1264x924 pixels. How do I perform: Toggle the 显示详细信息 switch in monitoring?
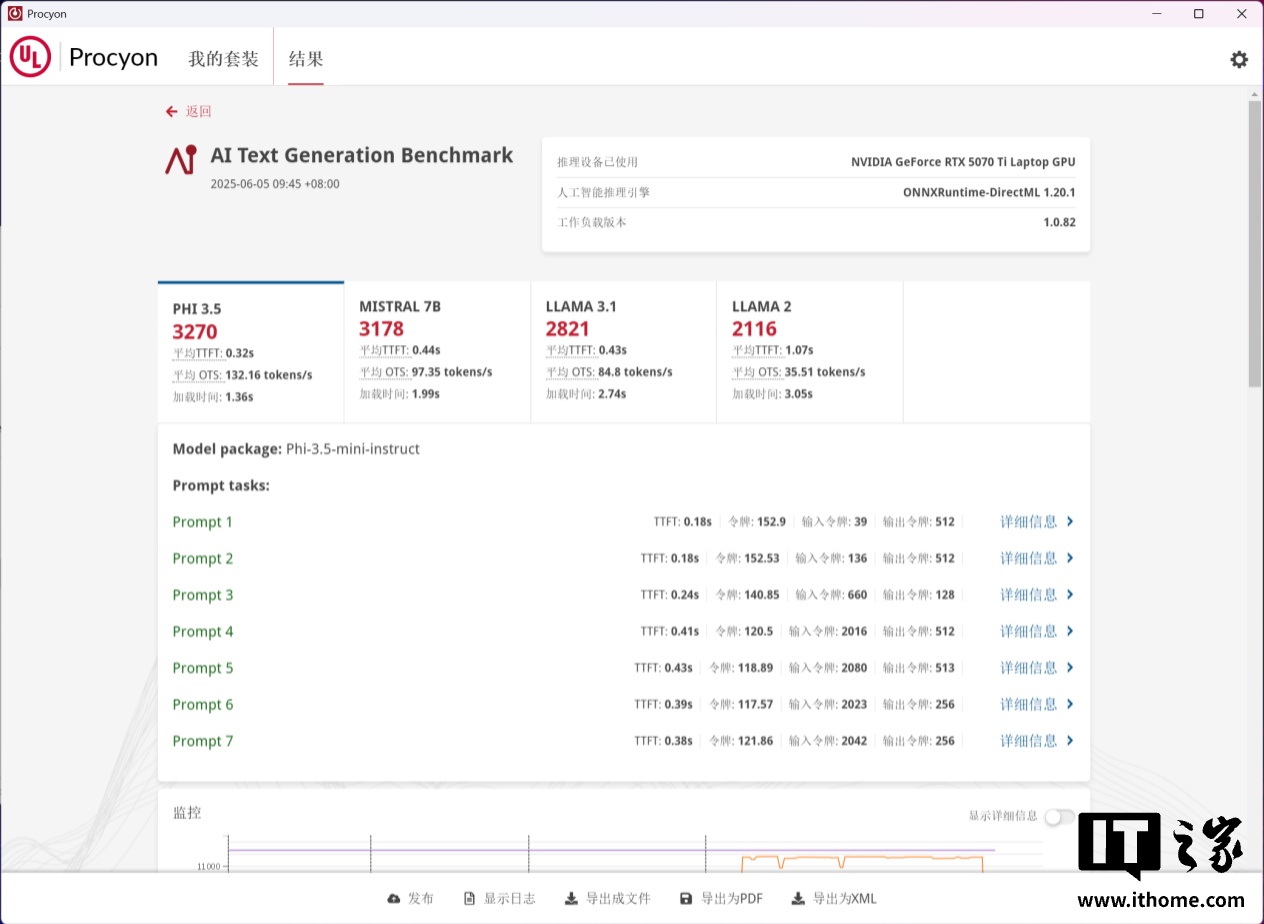coord(1059,817)
